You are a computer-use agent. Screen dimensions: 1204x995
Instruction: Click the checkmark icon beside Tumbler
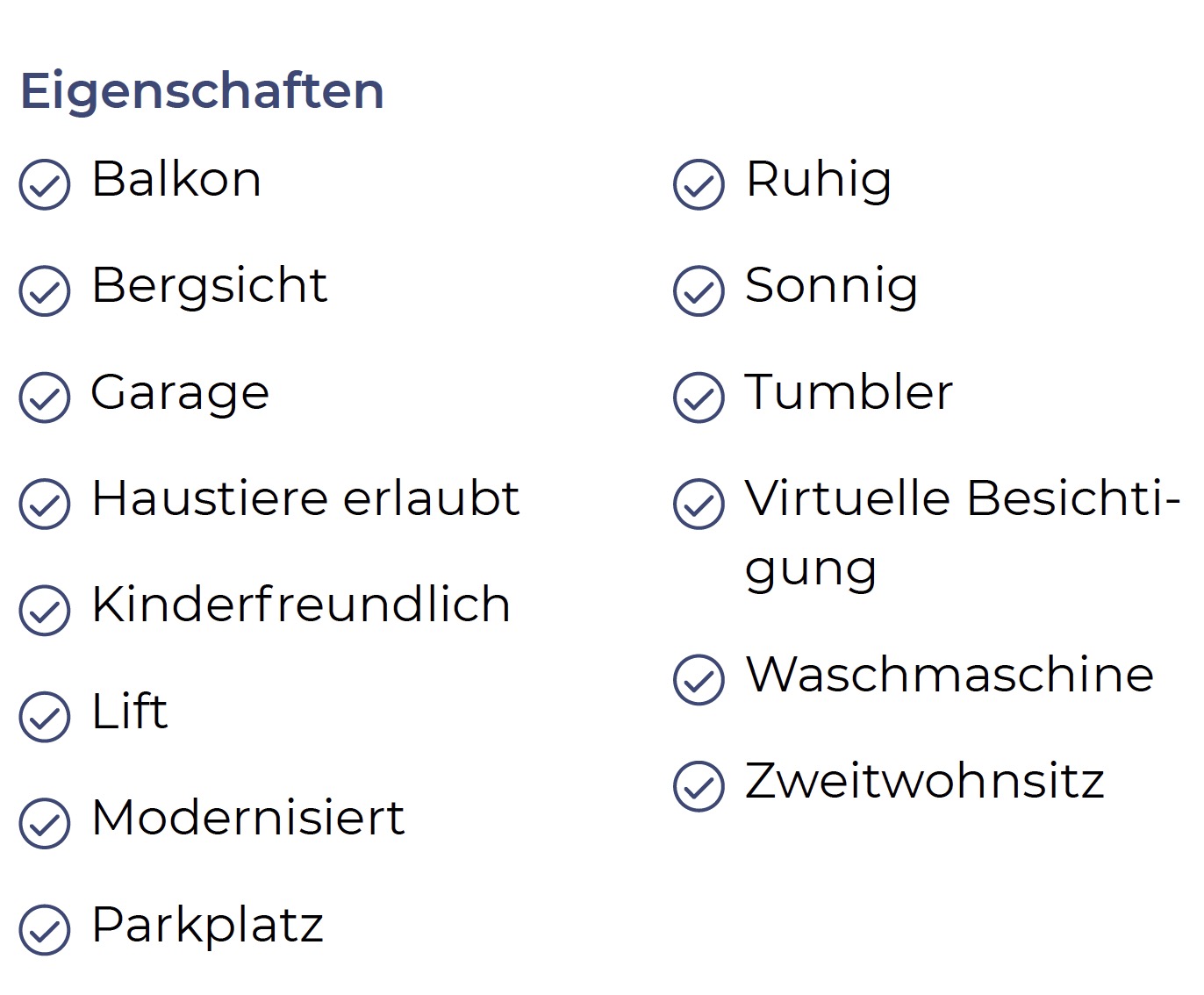point(699,397)
